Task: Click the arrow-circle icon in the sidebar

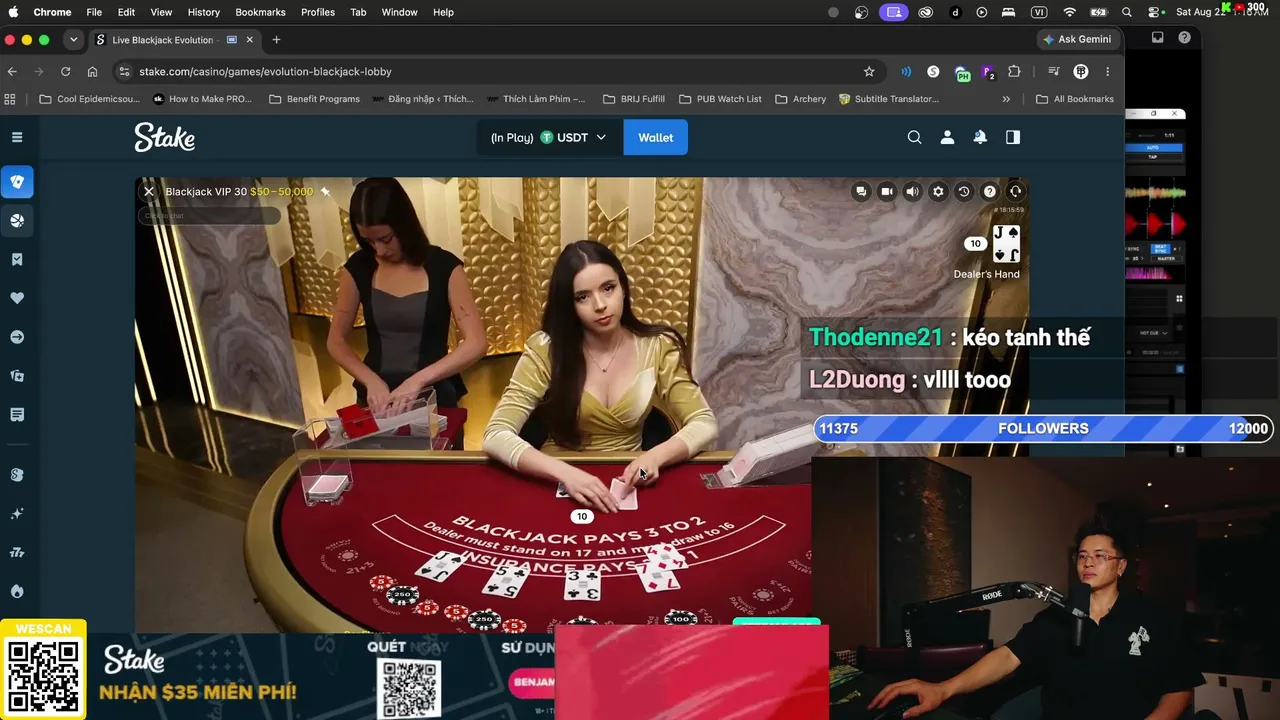Action: click(17, 337)
